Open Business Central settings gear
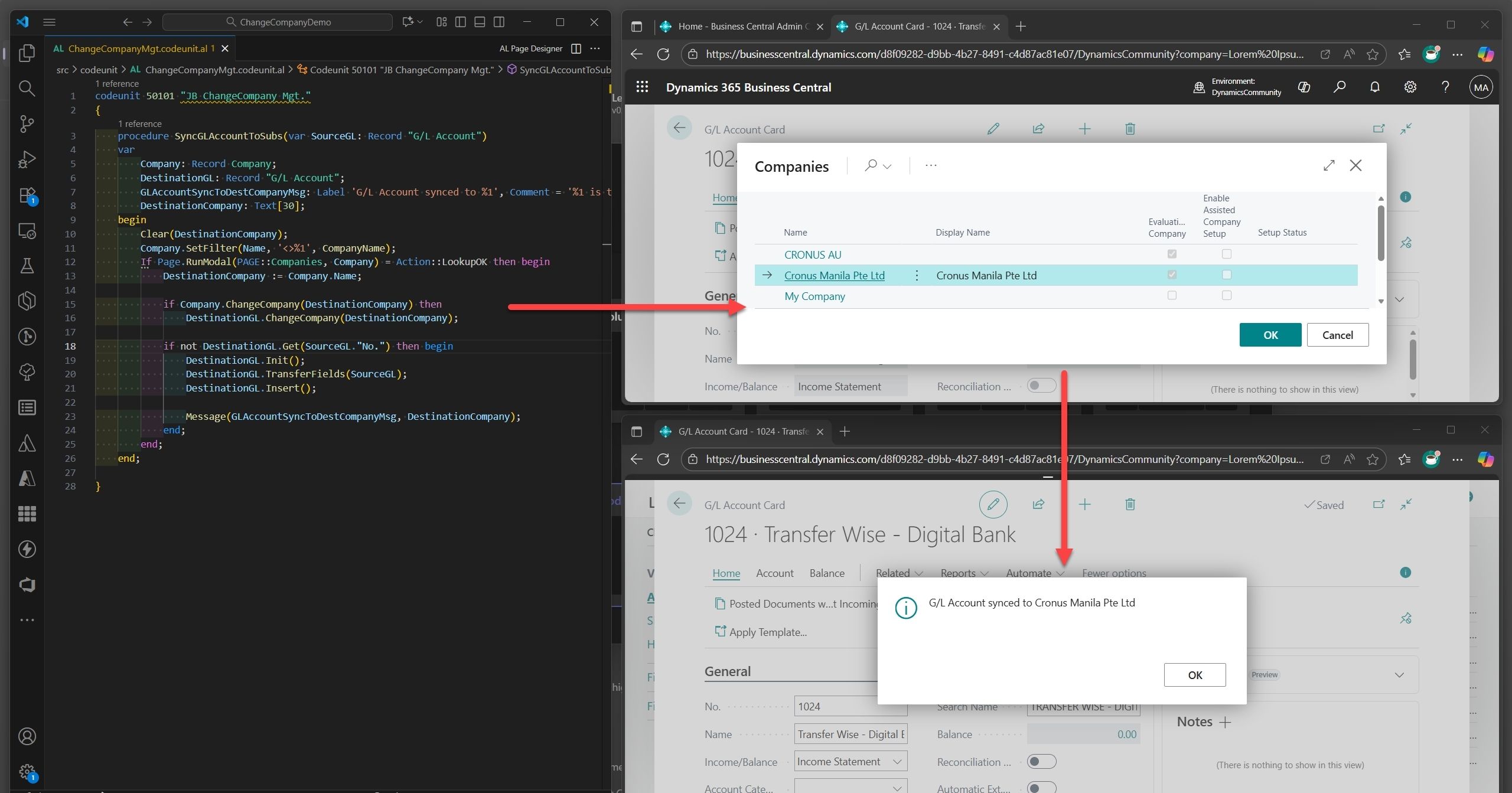 [1410, 87]
